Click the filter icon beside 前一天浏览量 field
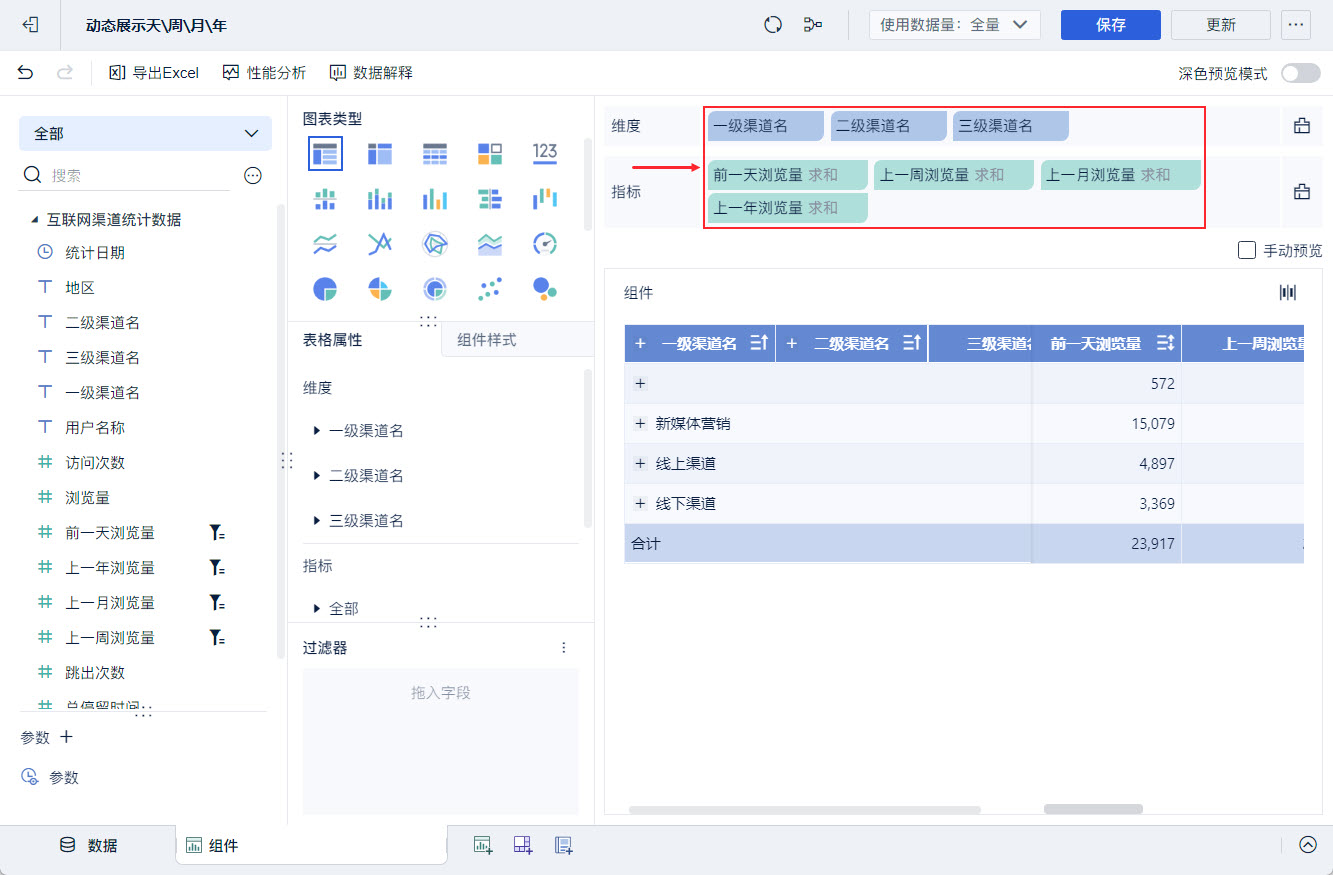This screenshot has width=1333, height=875. point(216,533)
